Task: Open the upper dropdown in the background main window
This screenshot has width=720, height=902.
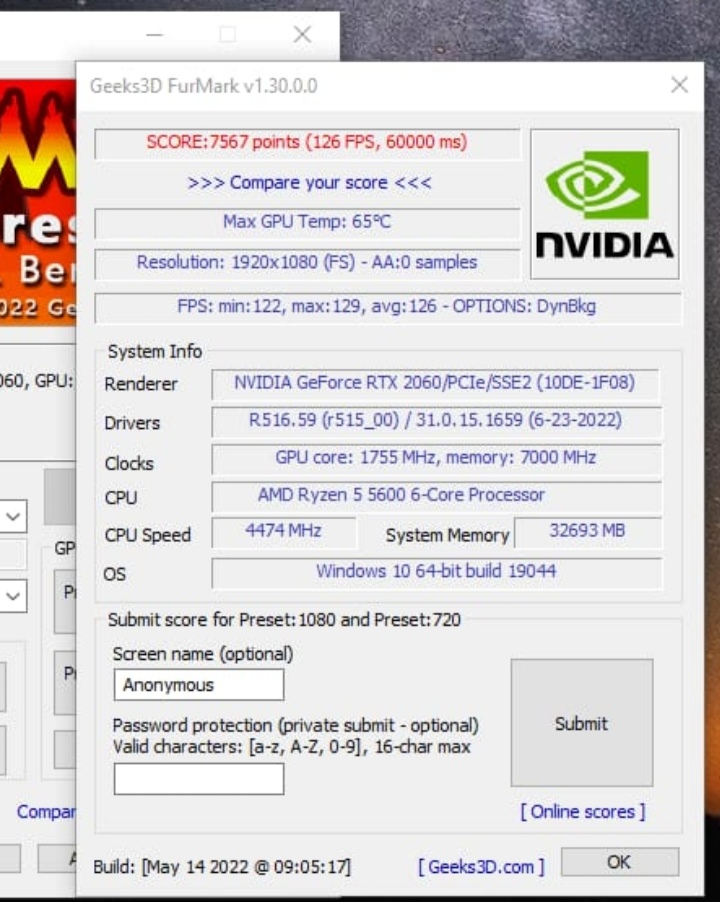Action: 13,516
